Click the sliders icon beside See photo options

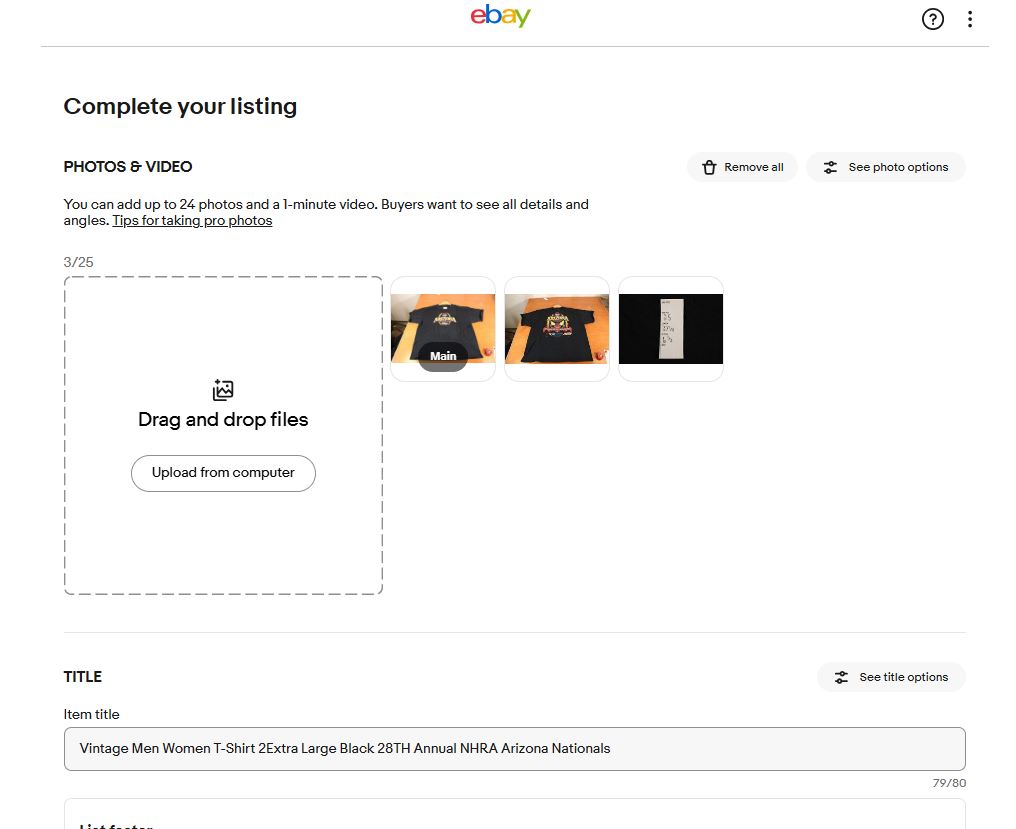[830, 167]
